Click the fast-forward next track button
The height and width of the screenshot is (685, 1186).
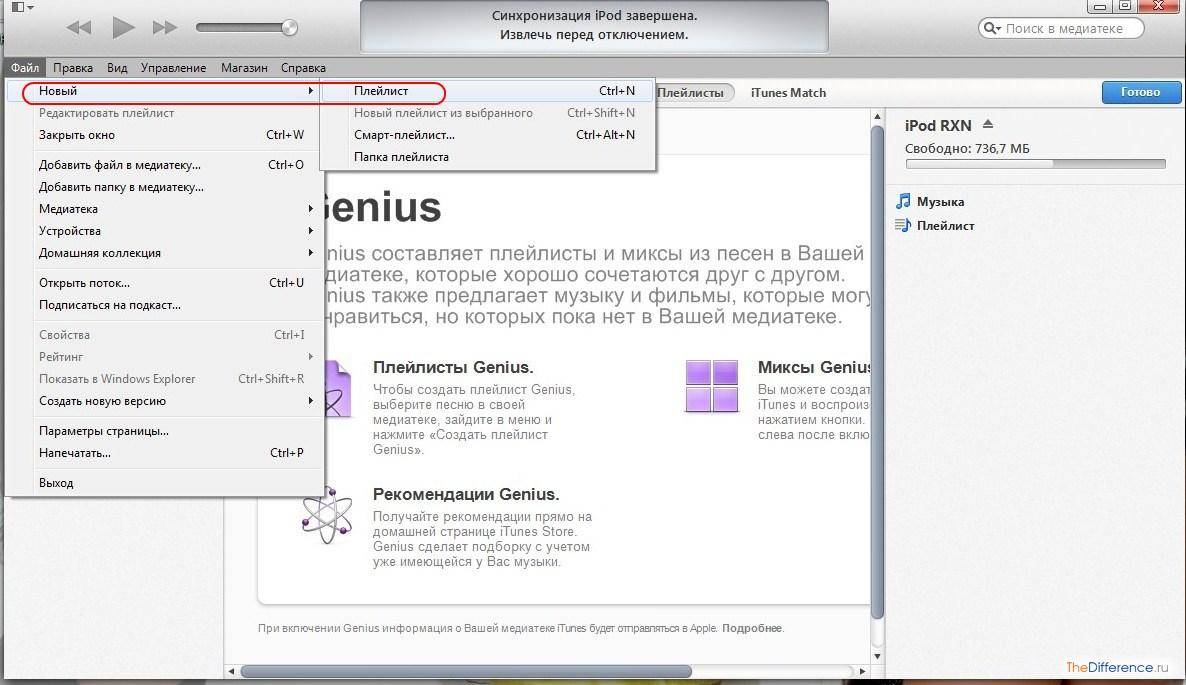(x=165, y=28)
